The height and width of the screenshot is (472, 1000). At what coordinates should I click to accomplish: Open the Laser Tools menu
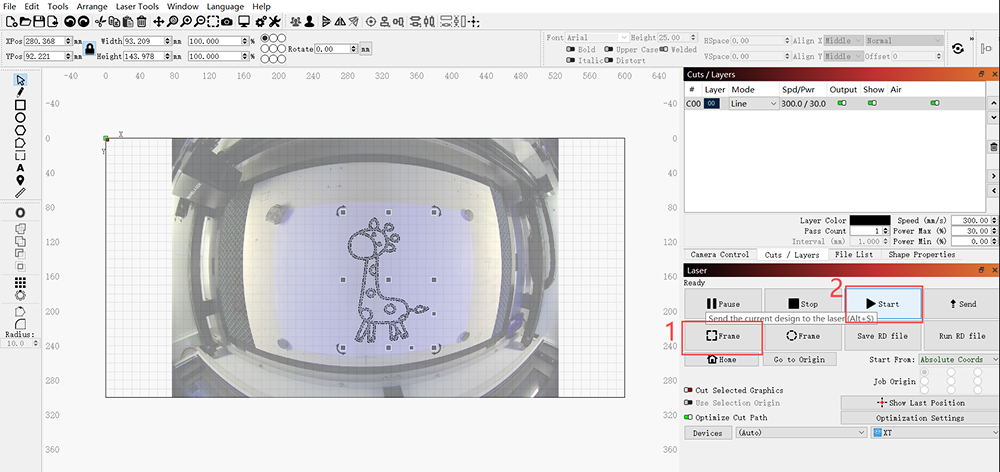point(137,6)
